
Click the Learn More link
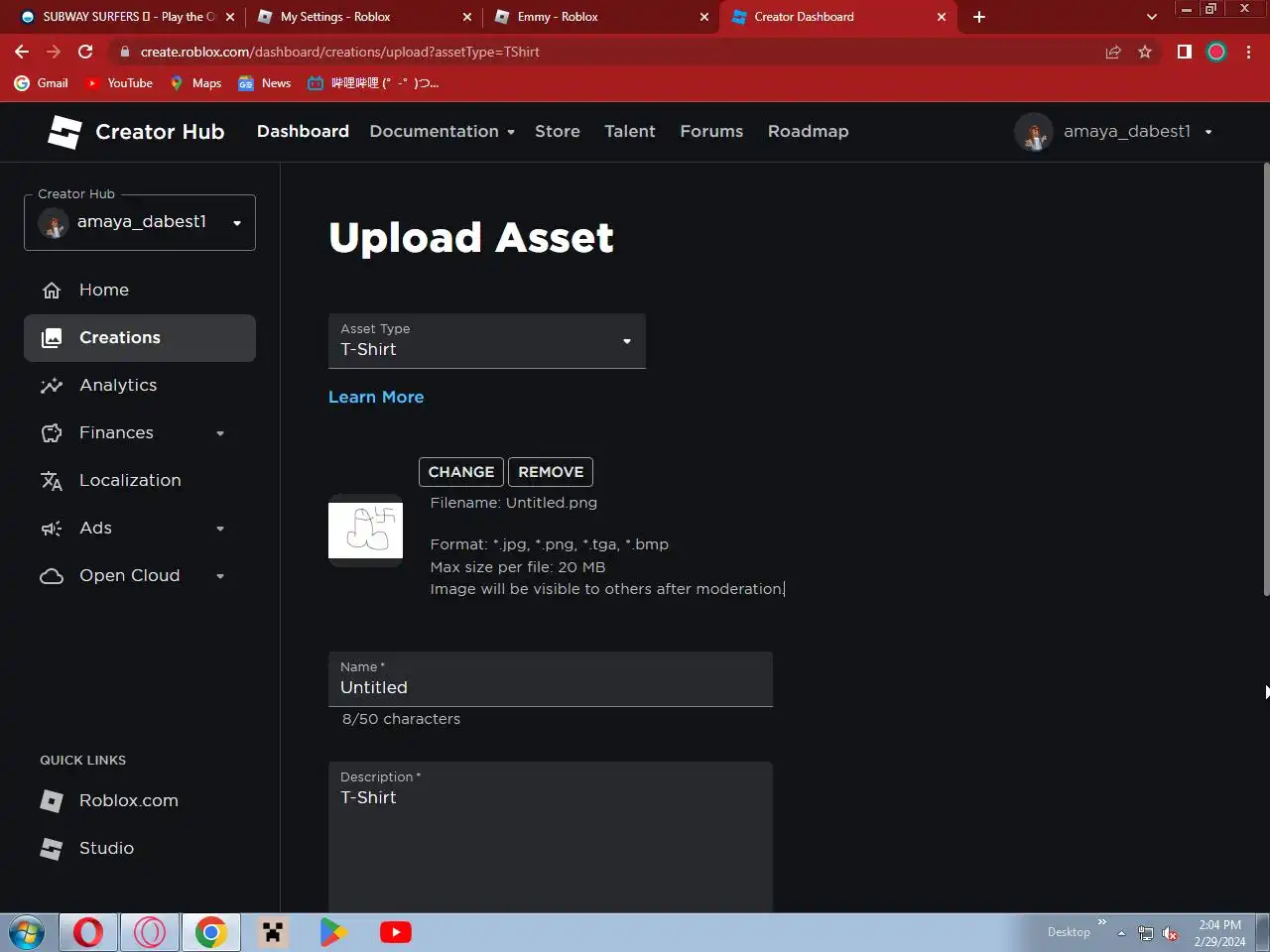(x=376, y=397)
